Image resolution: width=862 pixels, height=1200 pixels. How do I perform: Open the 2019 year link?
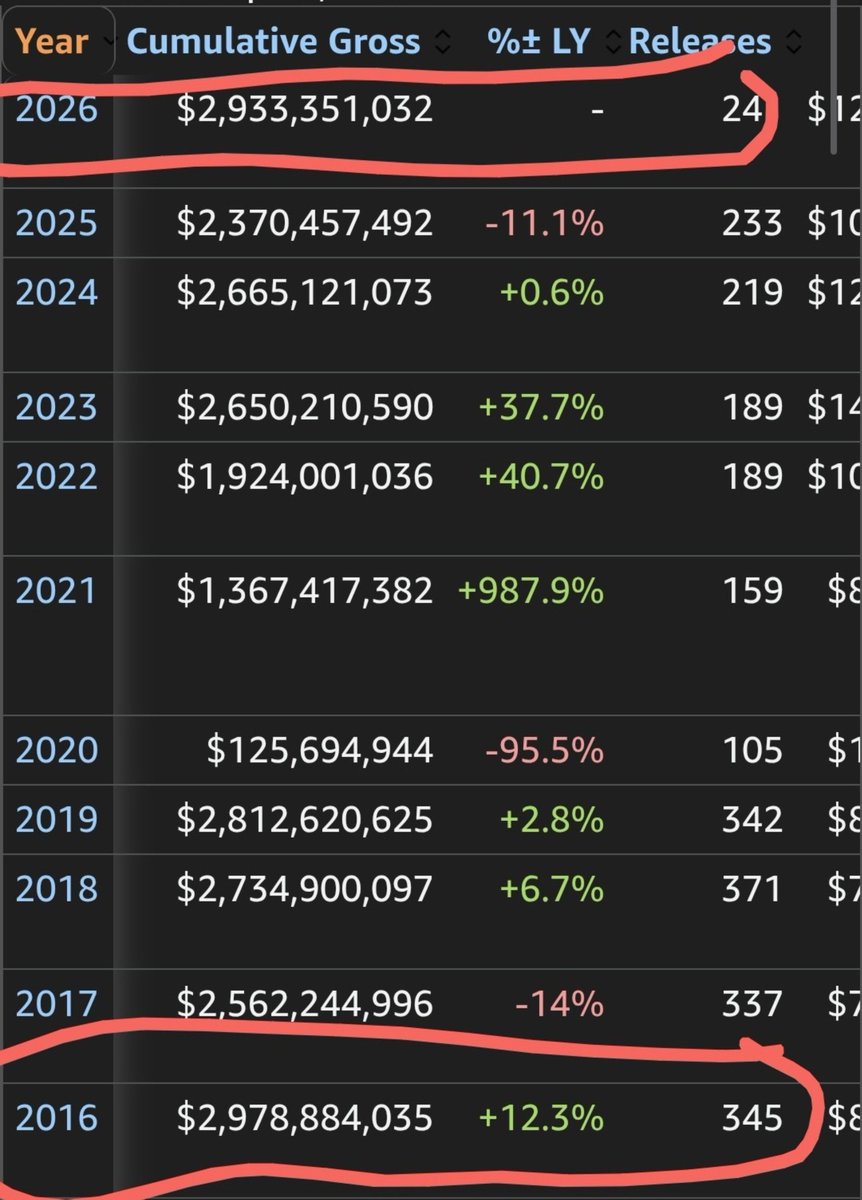pos(56,820)
